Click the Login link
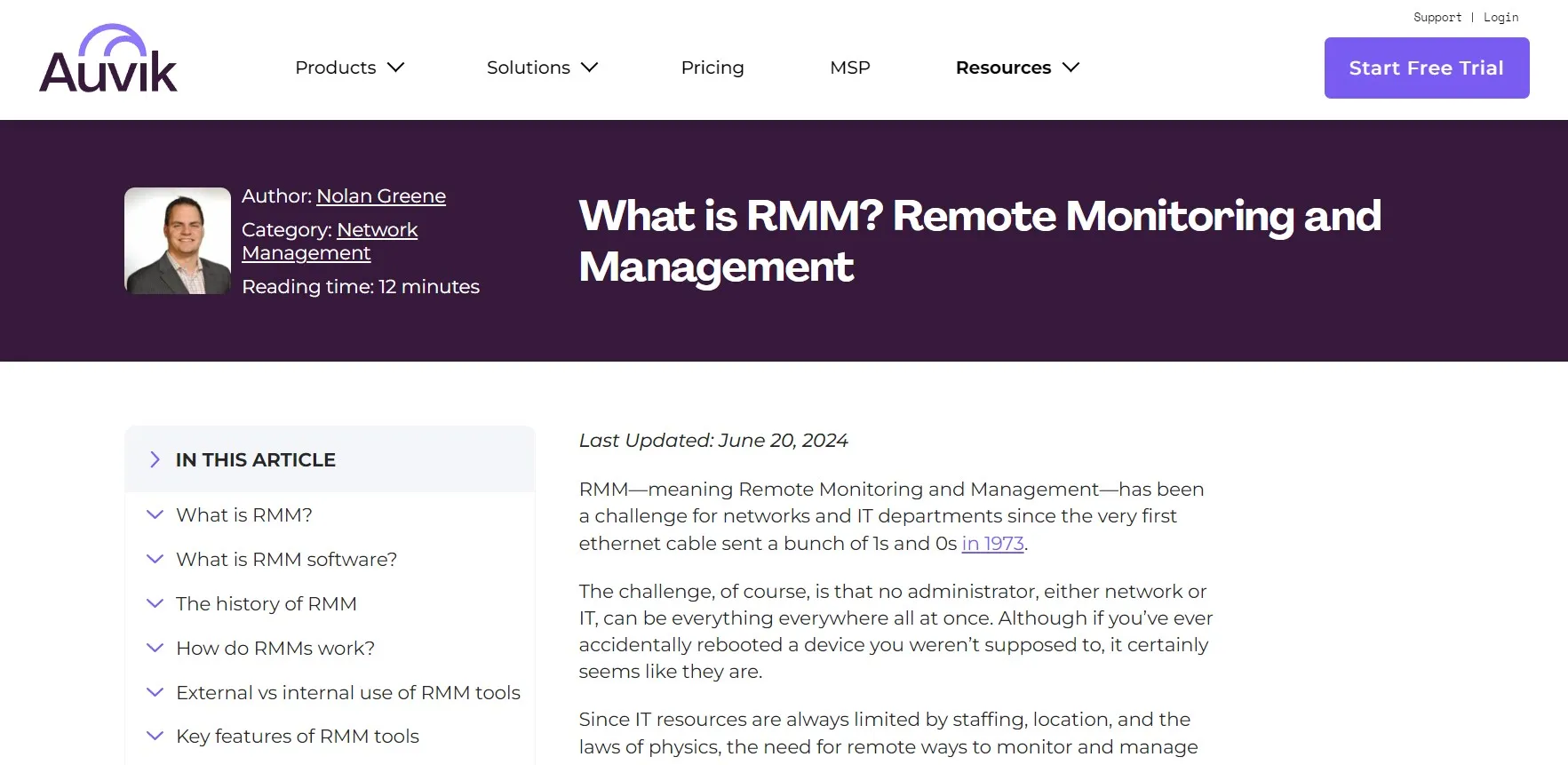Image resolution: width=1568 pixels, height=765 pixels. coord(1501,17)
